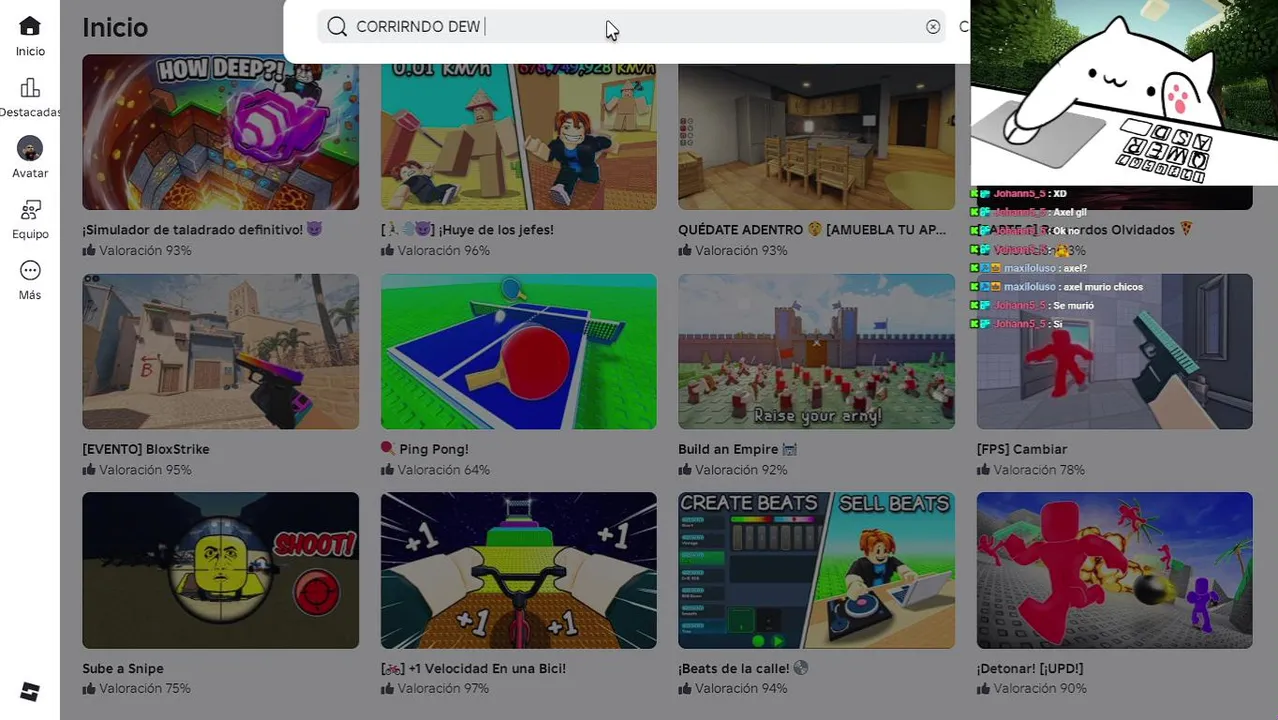Click the Roblox logo at sidebar bottom
1278x720 pixels.
pos(30,692)
